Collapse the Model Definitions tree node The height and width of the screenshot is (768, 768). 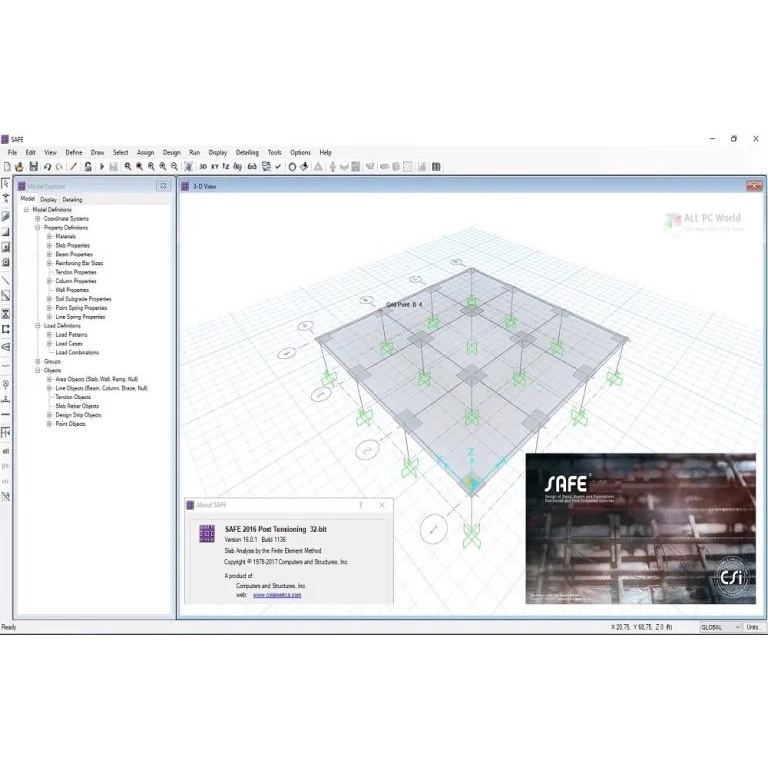coord(26,210)
